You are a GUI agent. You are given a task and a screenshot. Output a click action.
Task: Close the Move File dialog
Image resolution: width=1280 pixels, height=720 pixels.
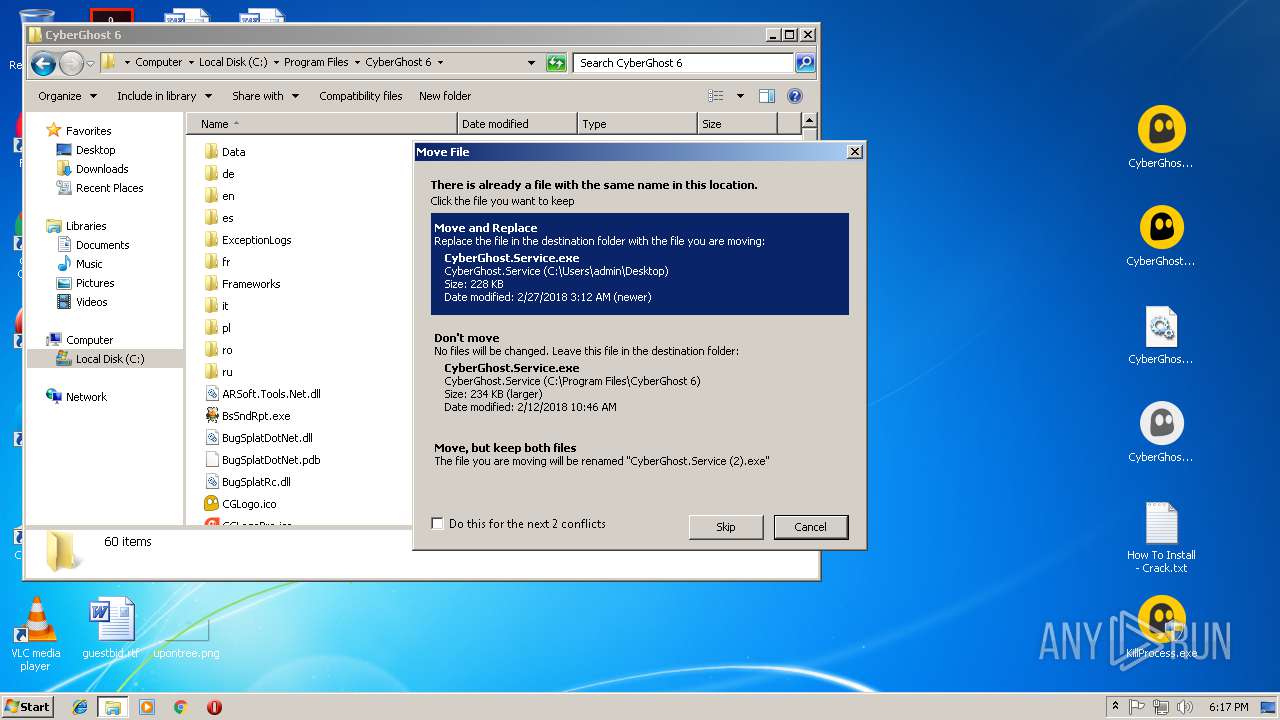click(x=854, y=152)
